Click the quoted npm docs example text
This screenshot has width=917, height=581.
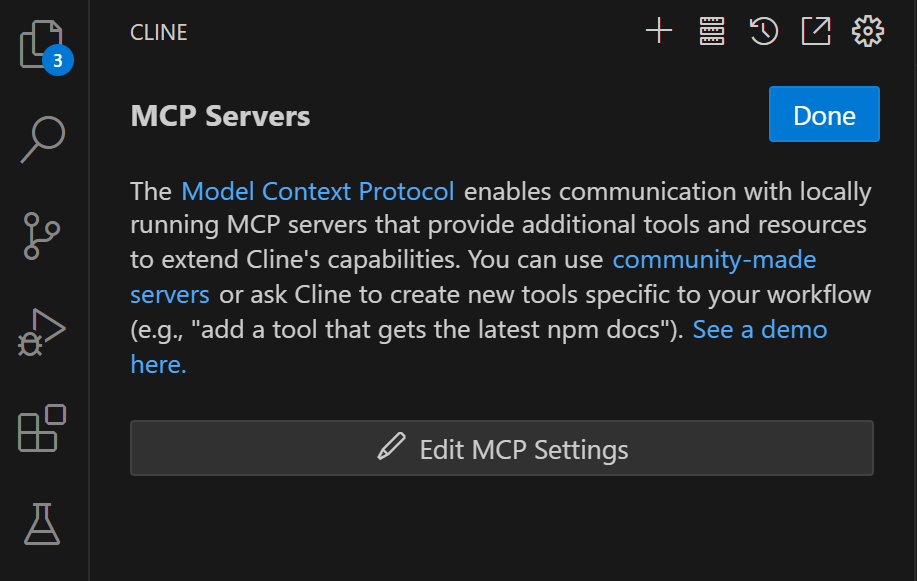435,330
